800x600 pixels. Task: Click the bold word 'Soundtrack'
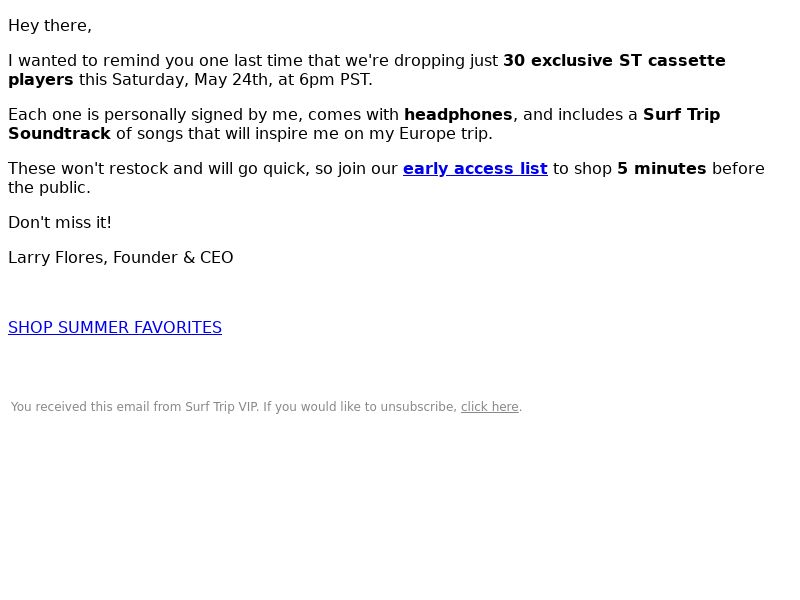pos(59,134)
